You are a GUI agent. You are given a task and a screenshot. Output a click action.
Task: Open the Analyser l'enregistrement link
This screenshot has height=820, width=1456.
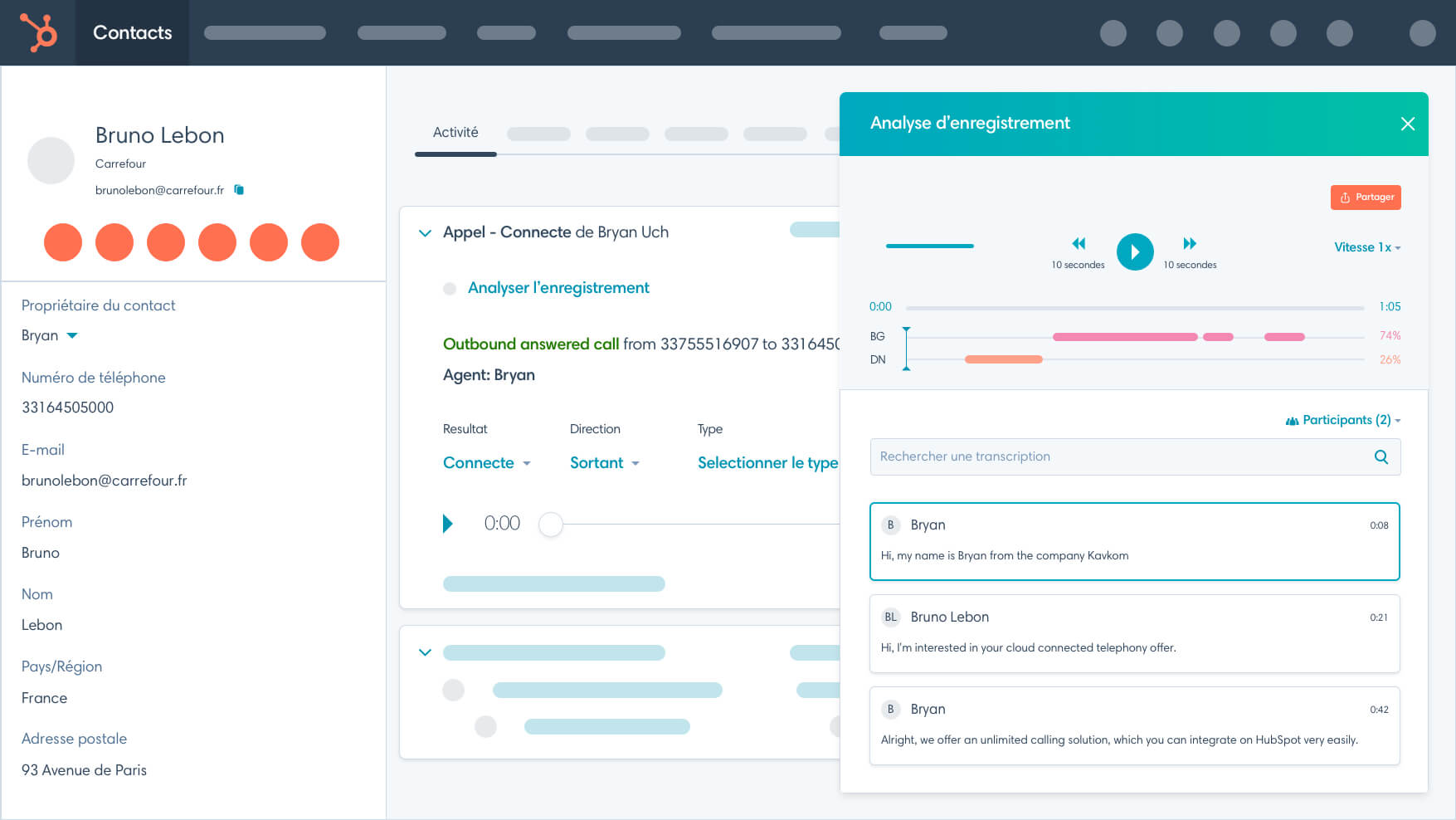pos(558,288)
